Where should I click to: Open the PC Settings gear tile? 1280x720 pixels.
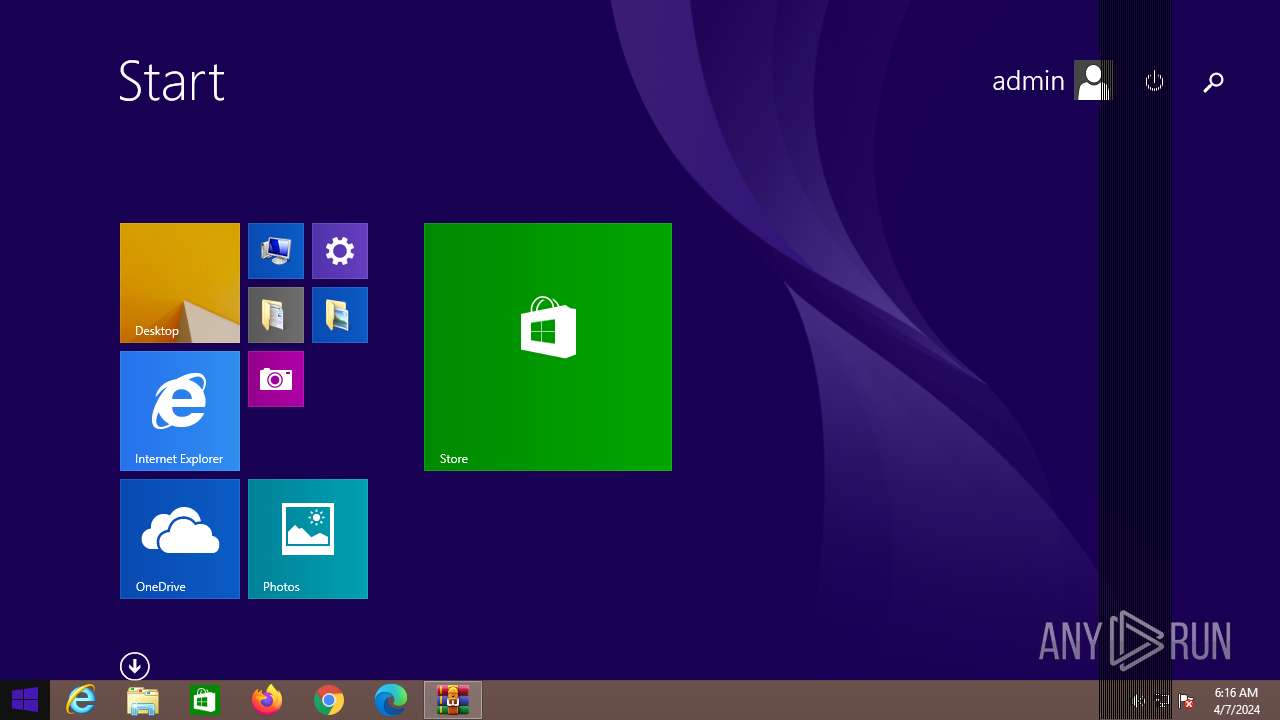coord(340,251)
